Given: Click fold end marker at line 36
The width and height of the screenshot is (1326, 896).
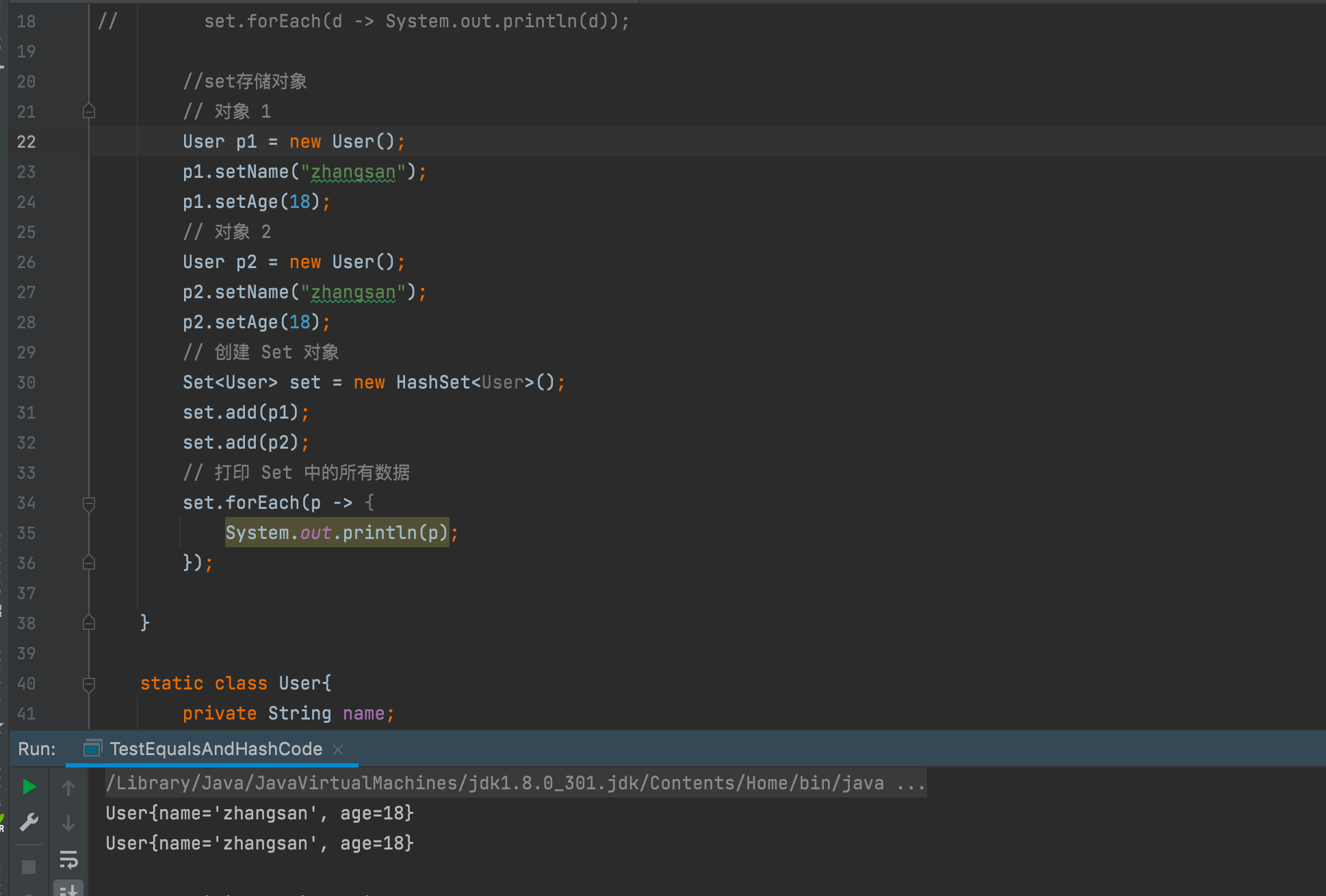Looking at the screenshot, I should coord(89,563).
